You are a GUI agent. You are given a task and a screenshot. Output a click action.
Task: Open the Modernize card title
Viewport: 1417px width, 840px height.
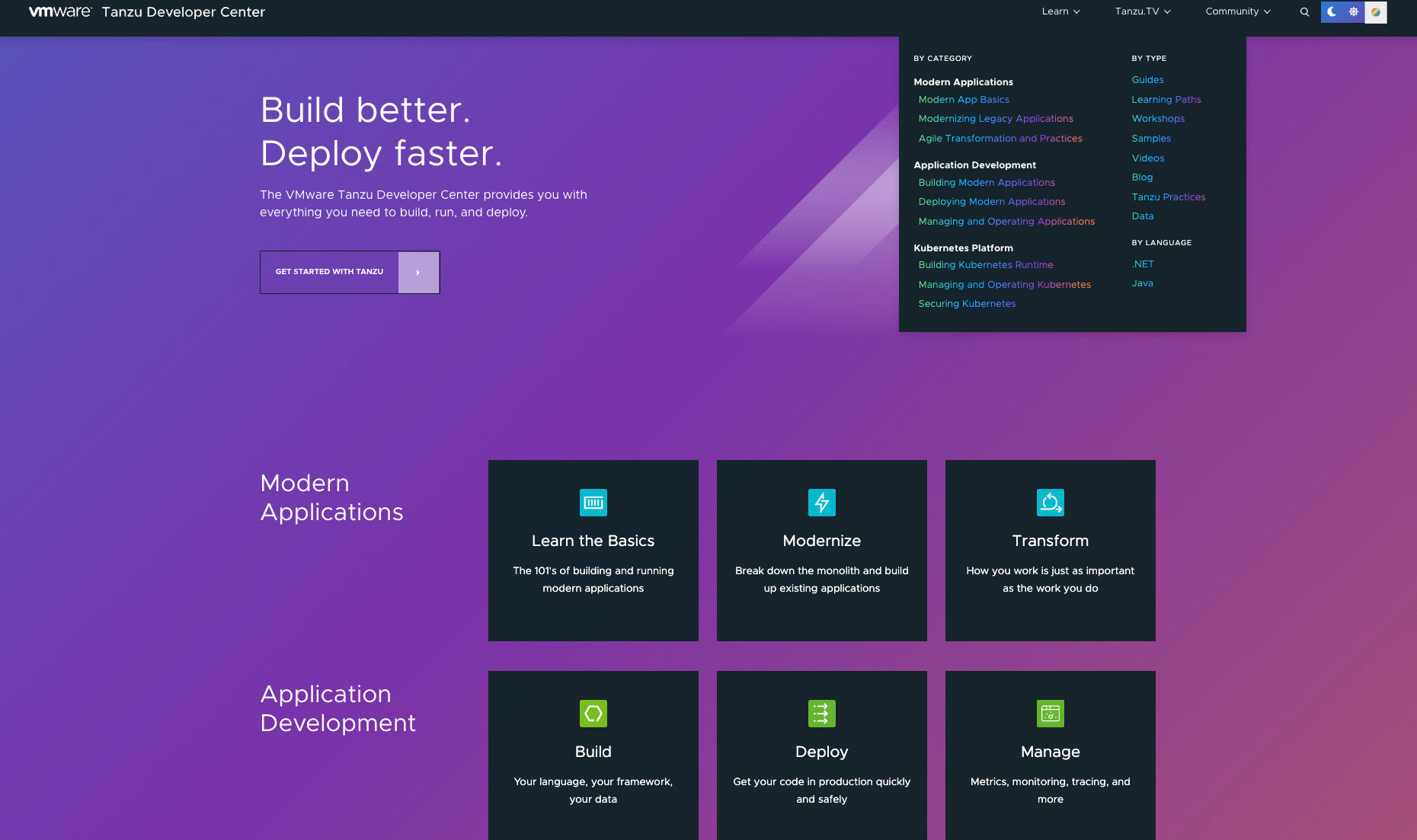point(822,541)
